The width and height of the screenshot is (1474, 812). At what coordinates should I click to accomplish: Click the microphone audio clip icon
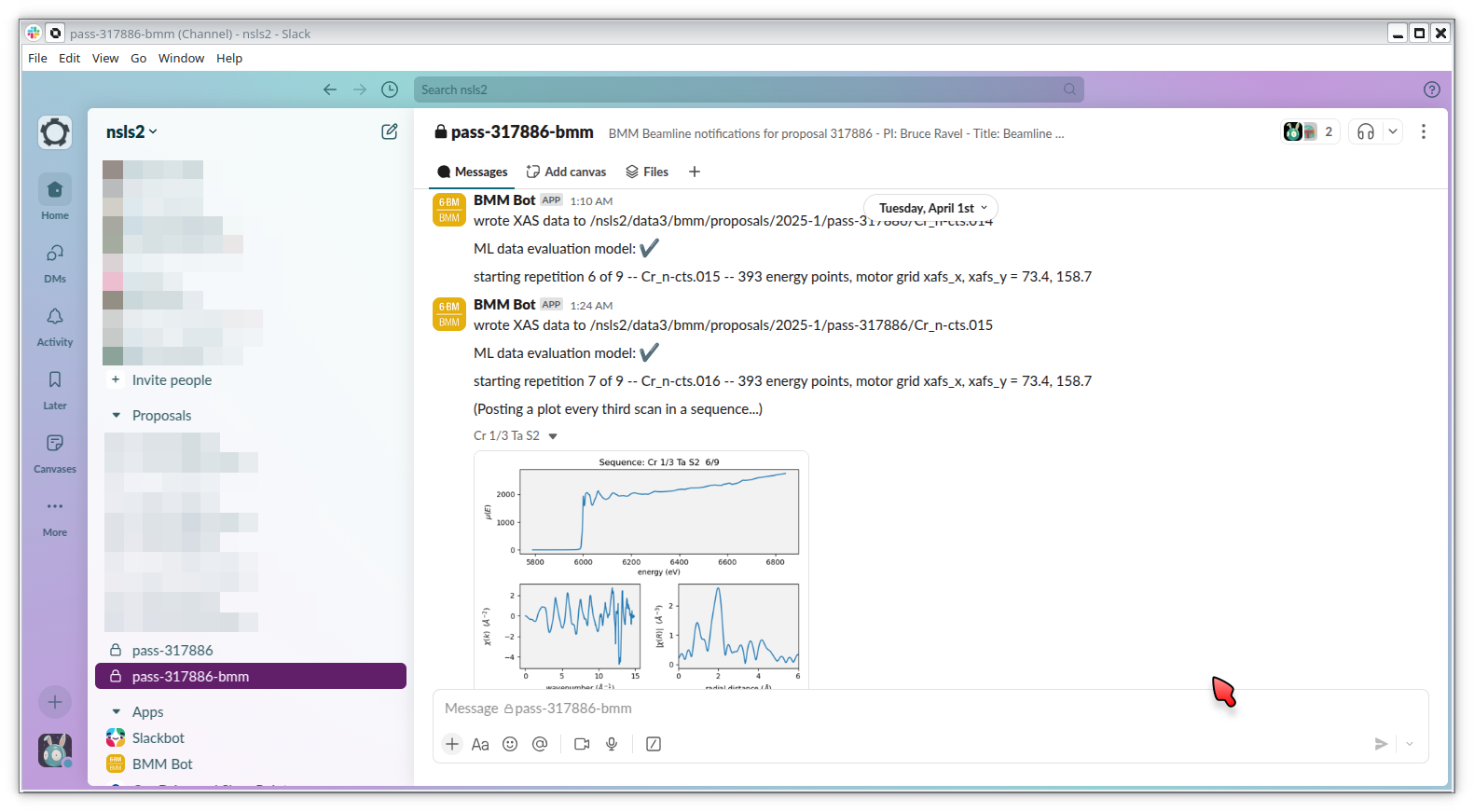(x=612, y=744)
